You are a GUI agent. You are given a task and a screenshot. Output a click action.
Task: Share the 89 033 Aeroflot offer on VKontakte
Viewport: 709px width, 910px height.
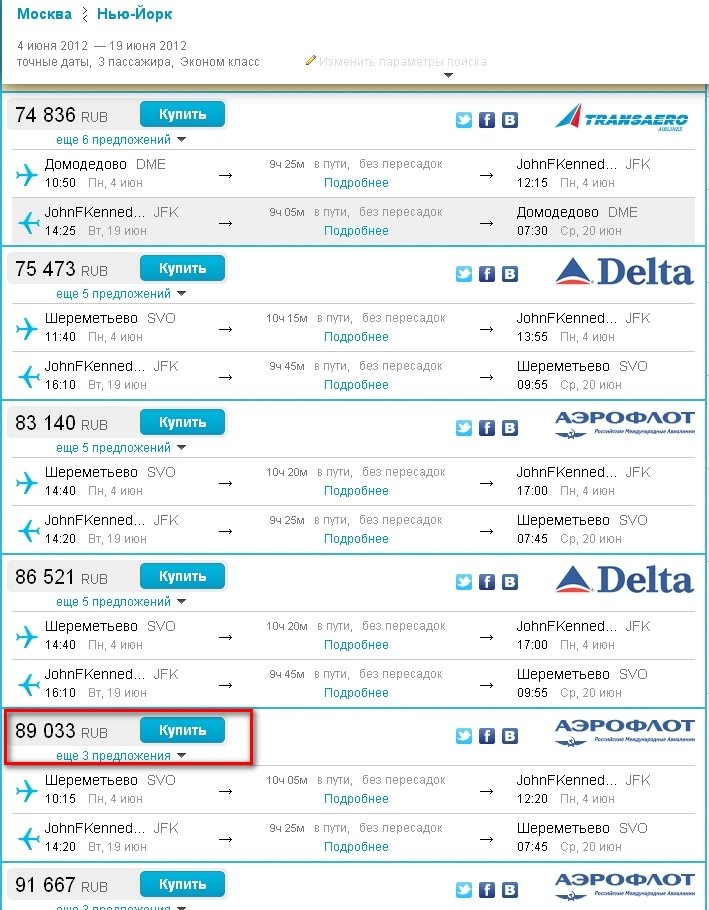(x=510, y=736)
